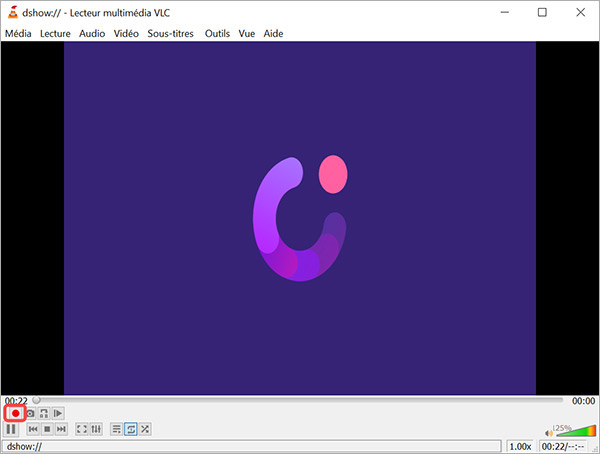
Task: Advance frame by frame
Action: (58, 413)
